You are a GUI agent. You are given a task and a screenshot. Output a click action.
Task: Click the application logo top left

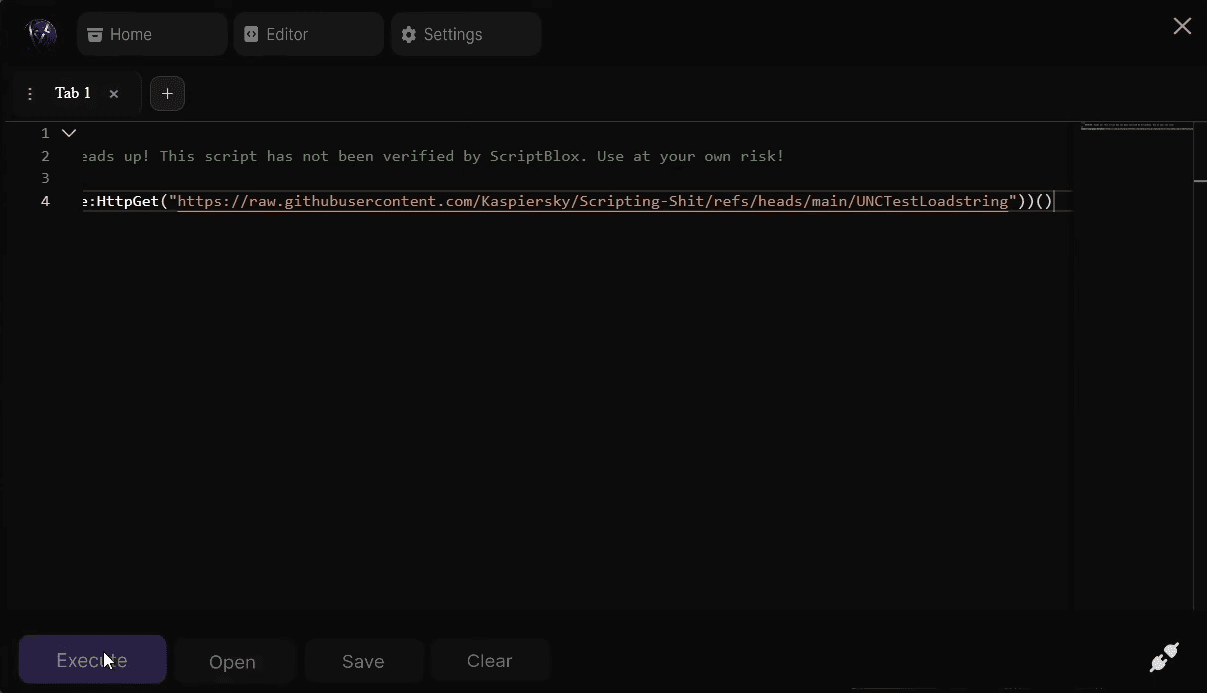tap(41, 33)
